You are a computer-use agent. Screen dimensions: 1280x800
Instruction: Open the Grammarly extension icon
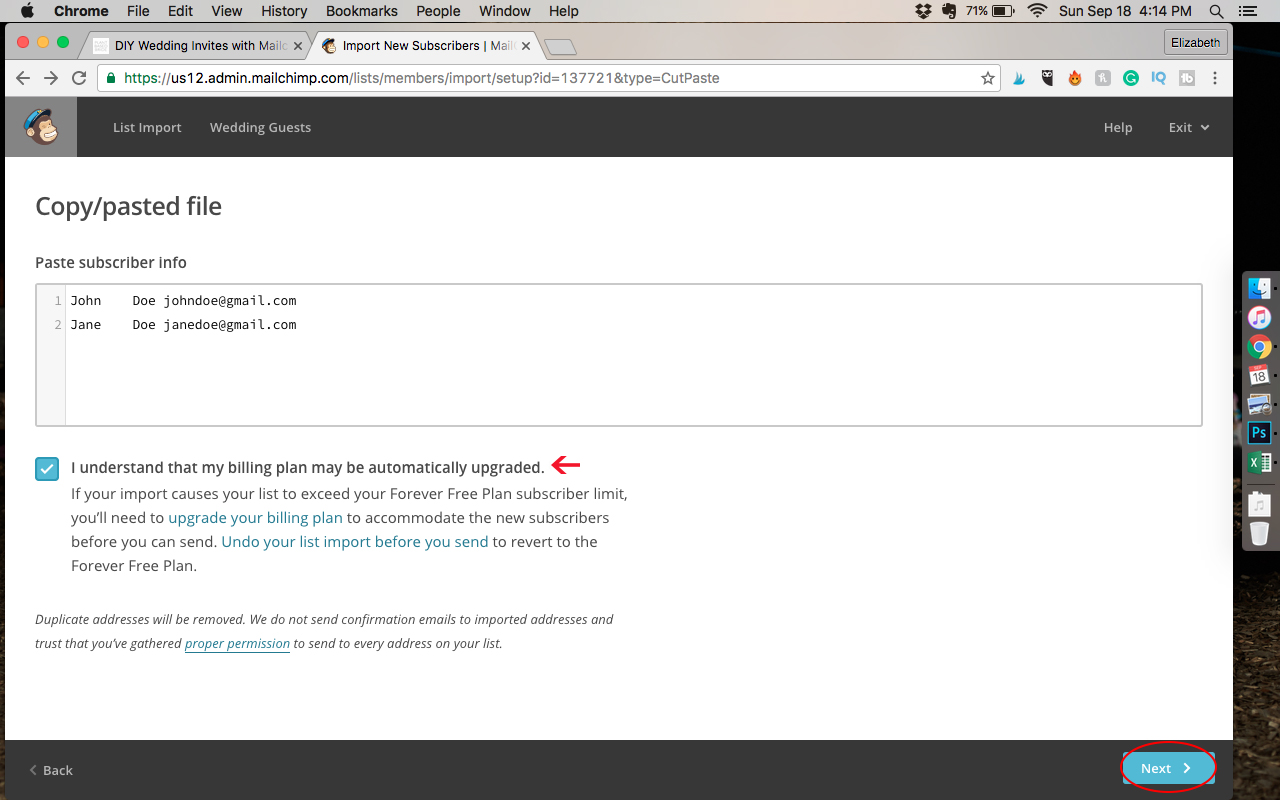click(x=1131, y=78)
